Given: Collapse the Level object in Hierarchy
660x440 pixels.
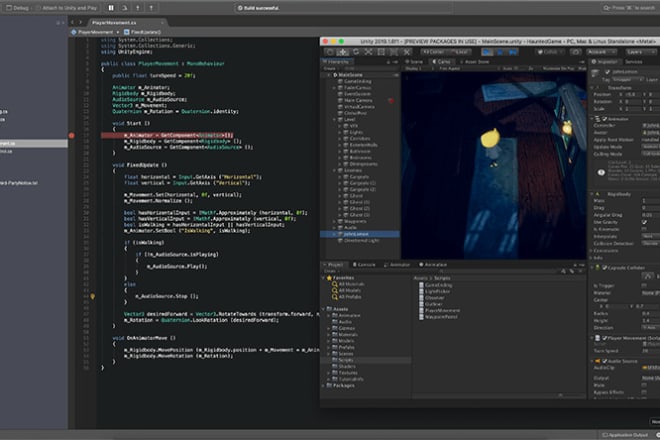Looking at the screenshot, I should pos(335,120).
